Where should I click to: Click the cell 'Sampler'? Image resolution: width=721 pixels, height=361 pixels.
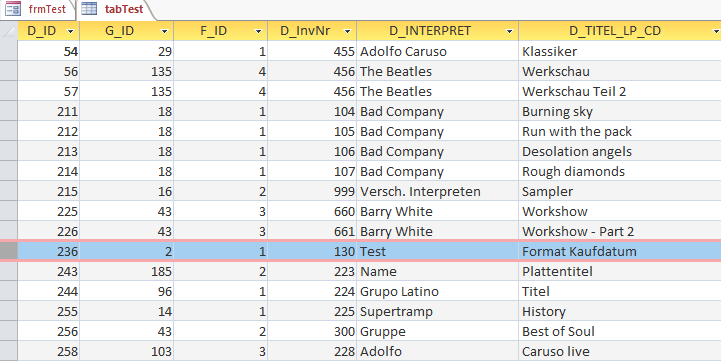point(620,191)
